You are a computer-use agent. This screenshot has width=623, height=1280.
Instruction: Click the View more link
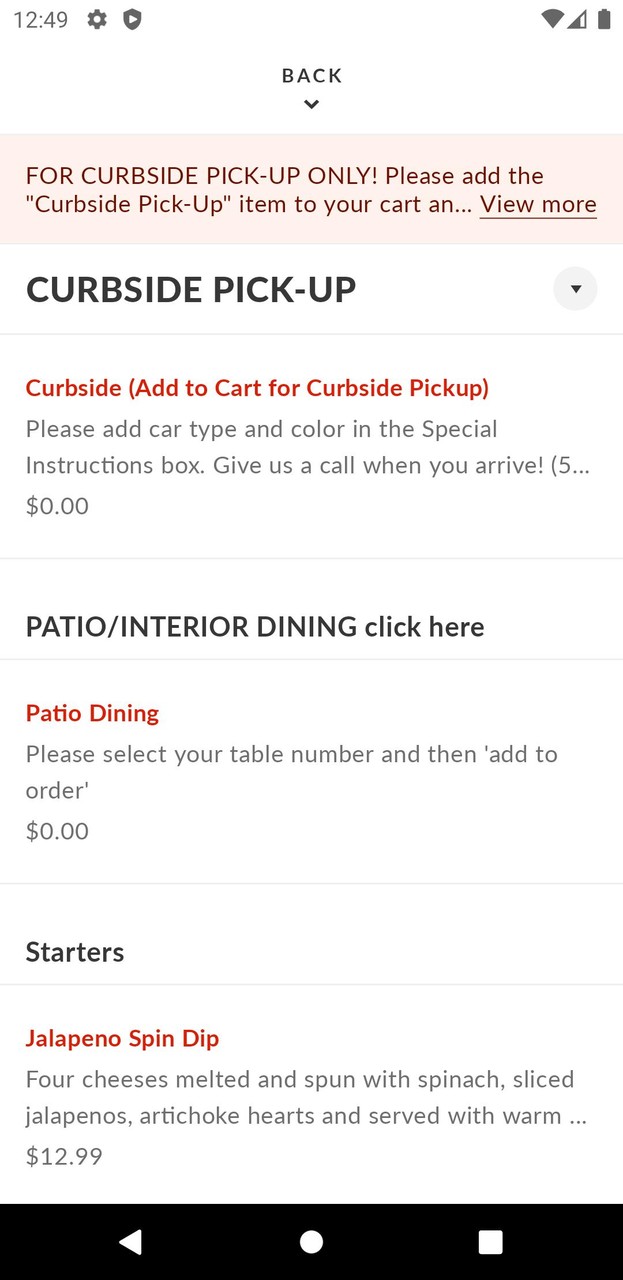pos(538,205)
